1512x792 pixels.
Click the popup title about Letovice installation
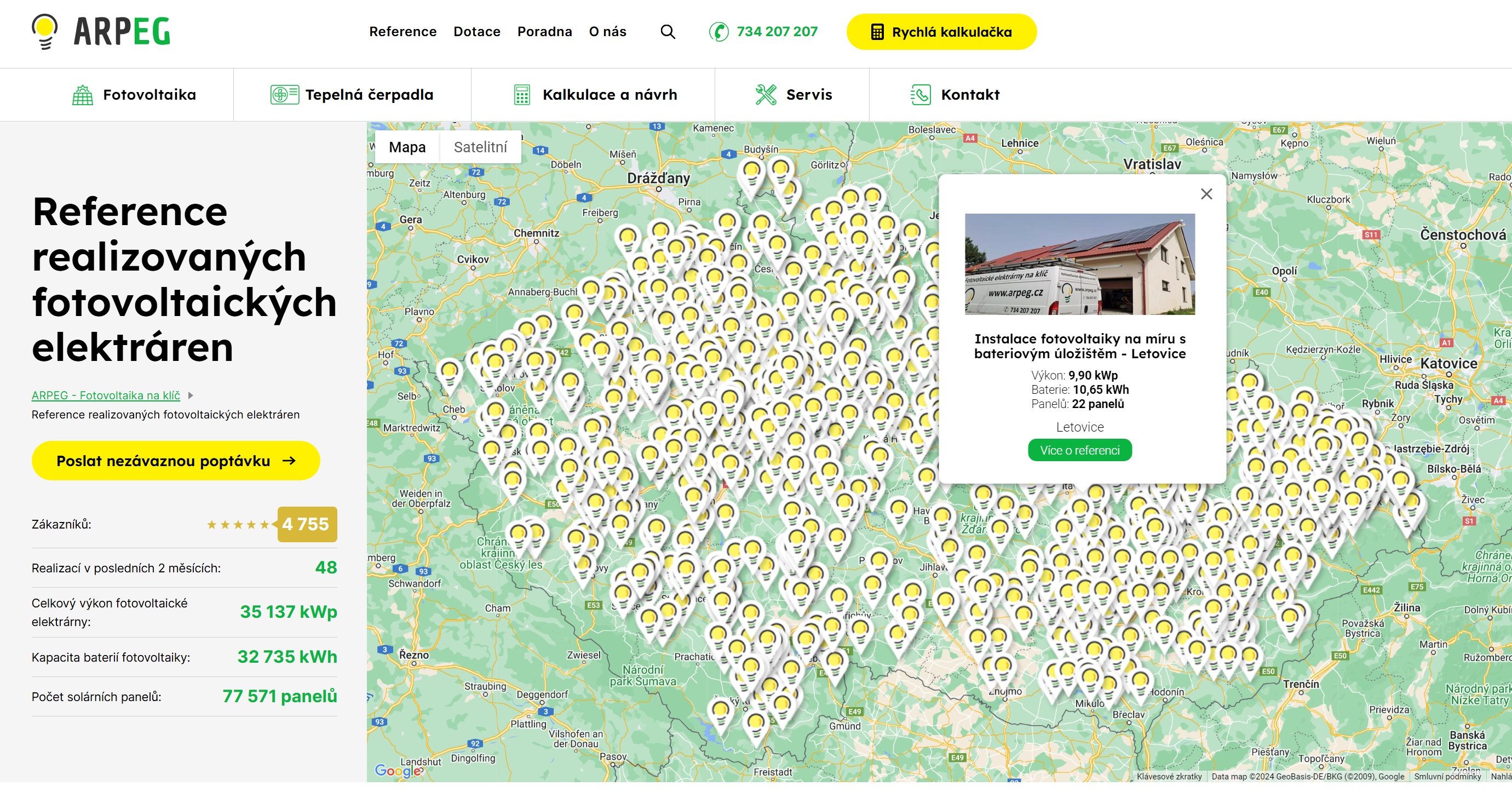click(x=1079, y=346)
